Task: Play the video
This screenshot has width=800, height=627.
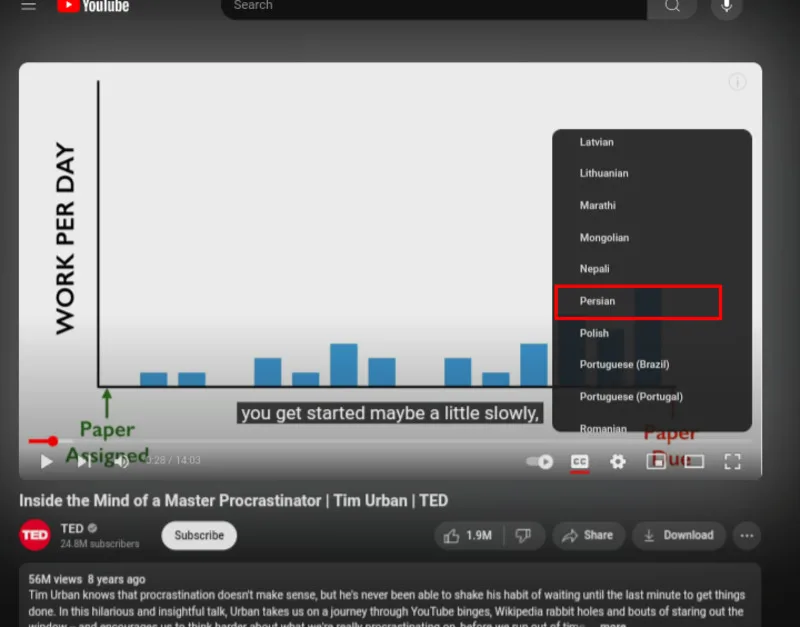Action: pyautogui.click(x=46, y=461)
